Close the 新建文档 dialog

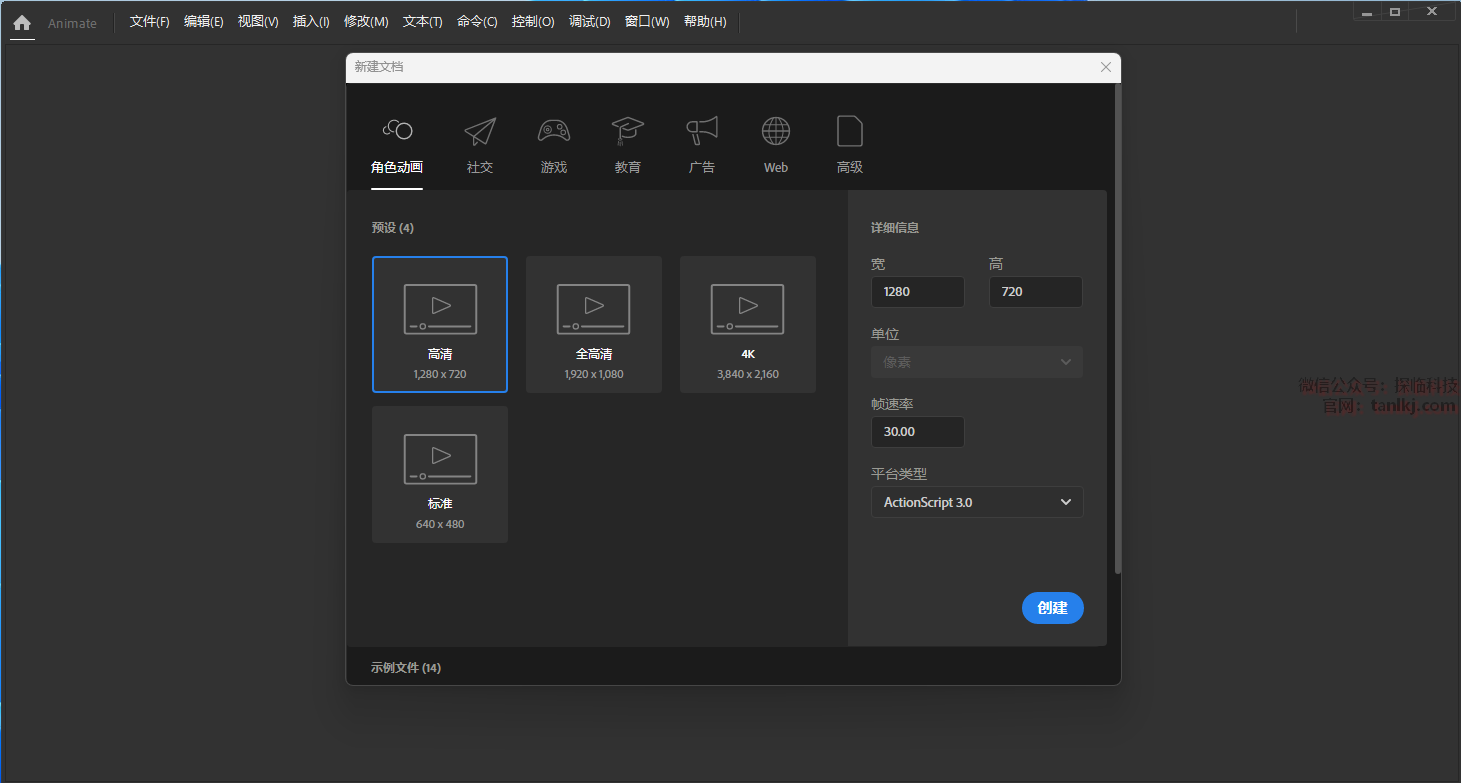point(1105,67)
